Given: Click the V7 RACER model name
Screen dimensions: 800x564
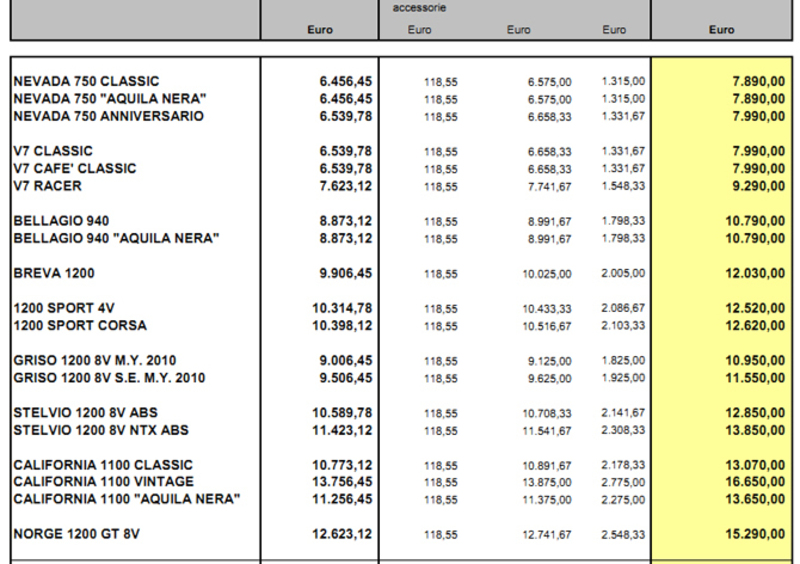Looking at the screenshot, I should click(x=48, y=186).
